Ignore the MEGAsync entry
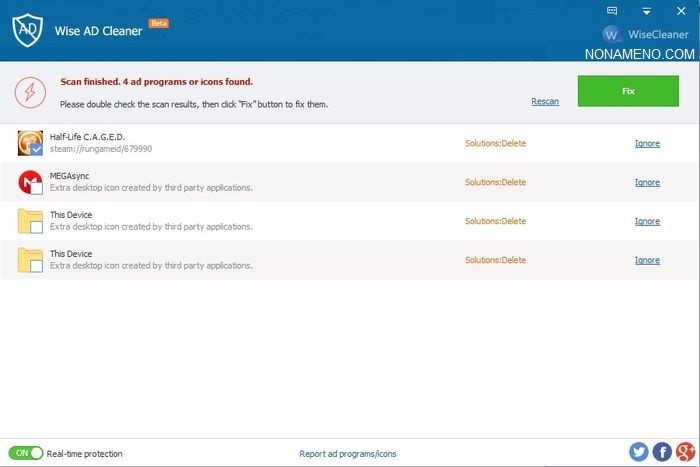The width and height of the screenshot is (700, 467). (x=647, y=182)
